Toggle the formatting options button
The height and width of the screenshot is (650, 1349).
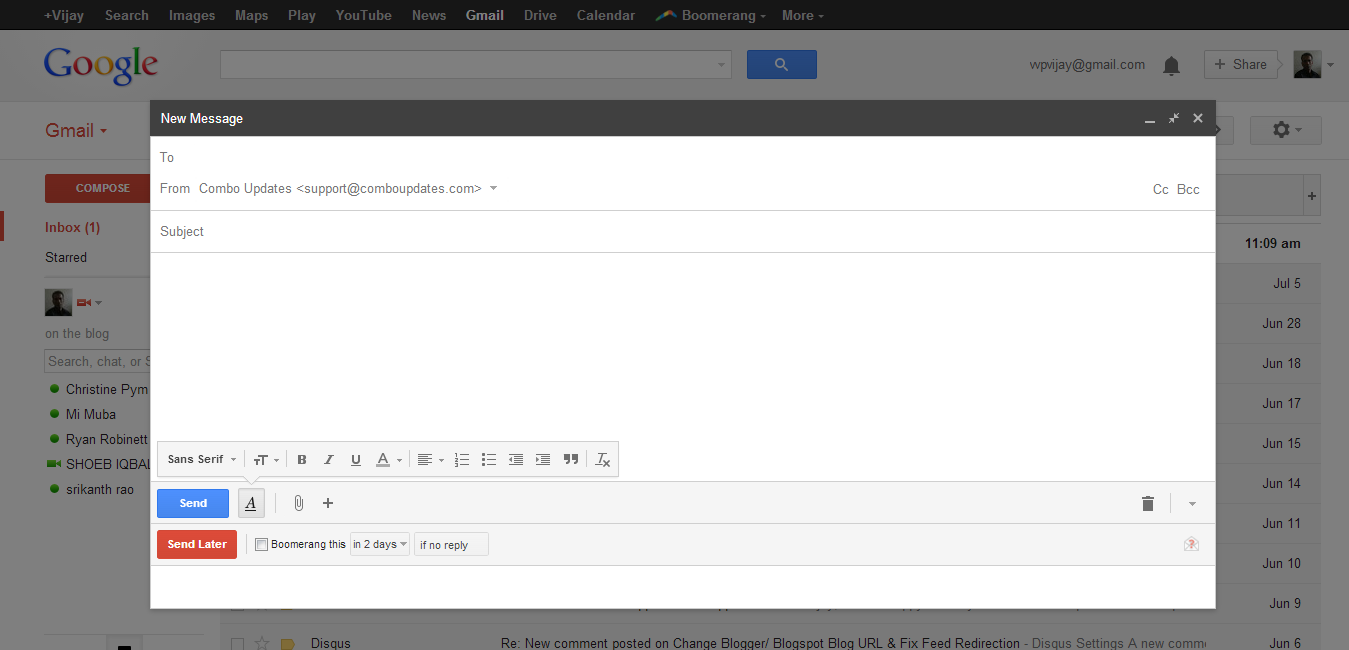pyautogui.click(x=251, y=503)
